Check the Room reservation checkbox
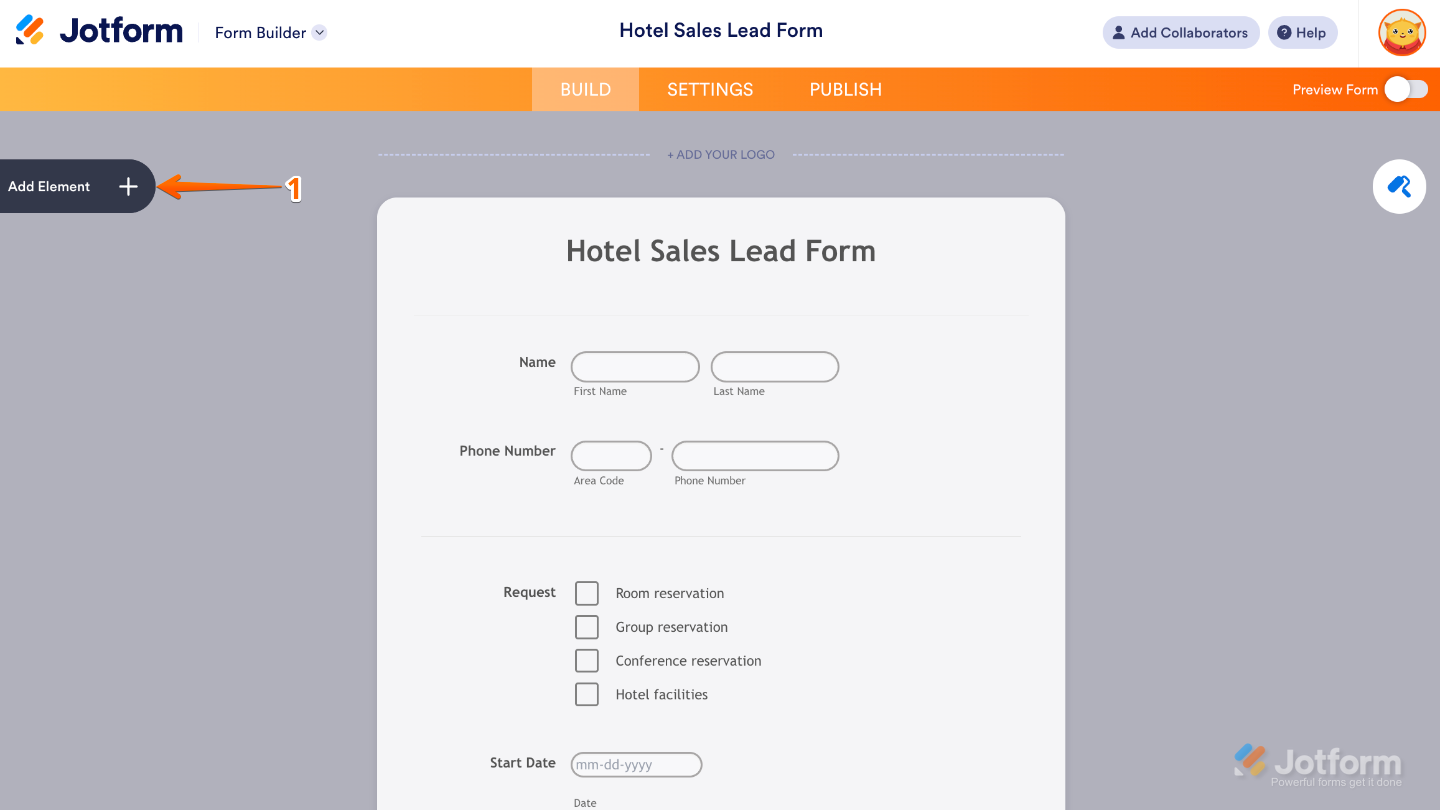Image resolution: width=1440 pixels, height=810 pixels. [x=587, y=593]
